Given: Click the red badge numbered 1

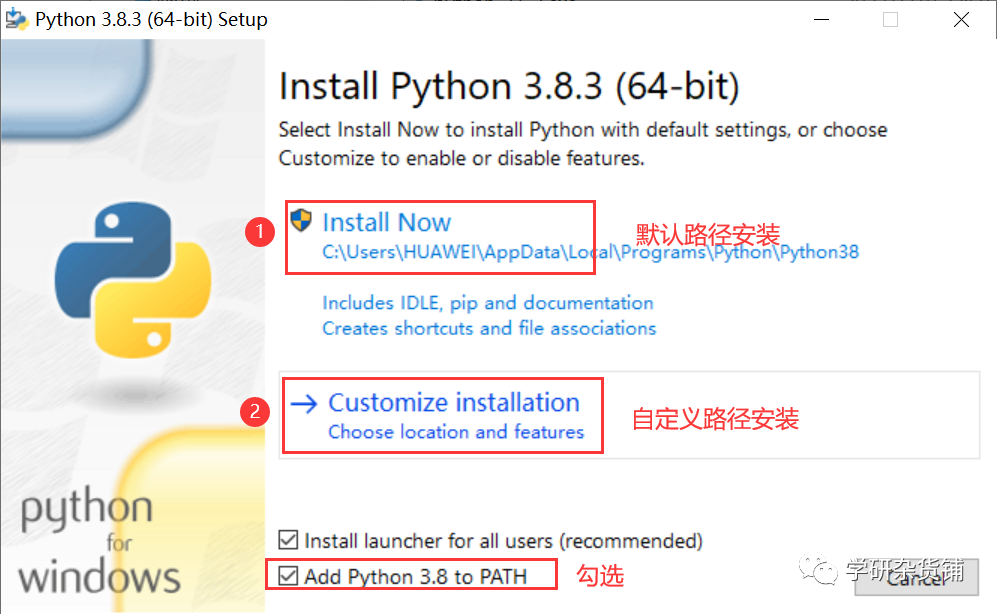Looking at the screenshot, I should coord(260,232).
